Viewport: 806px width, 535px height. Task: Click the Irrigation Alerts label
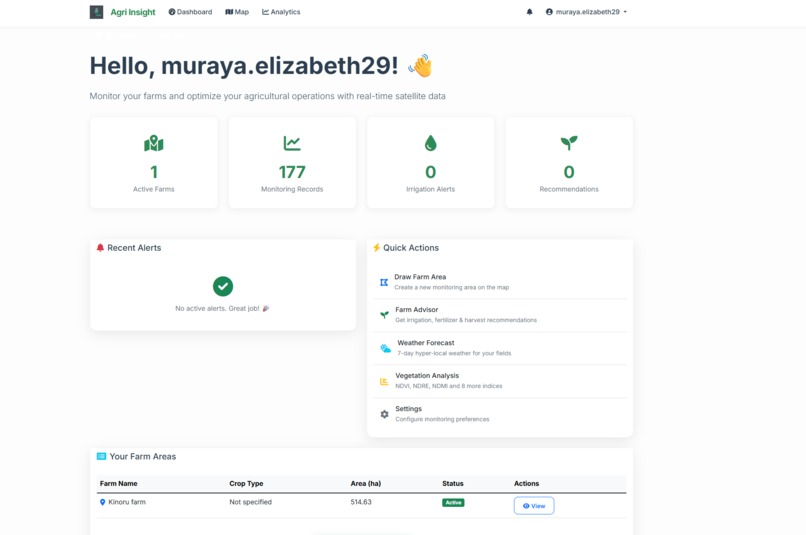[431, 189]
